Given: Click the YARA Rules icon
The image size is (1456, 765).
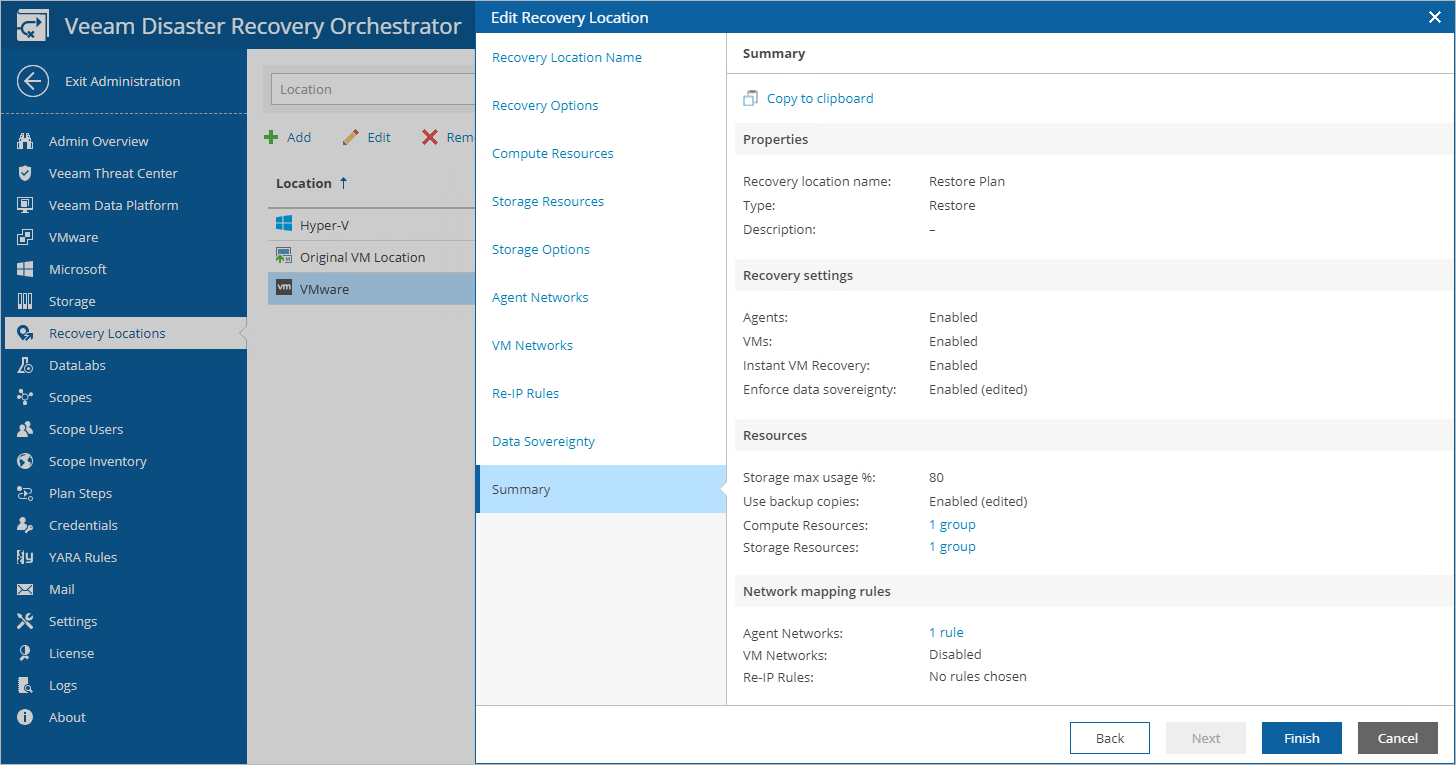Looking at the screenshot, I should coord(26,557).
